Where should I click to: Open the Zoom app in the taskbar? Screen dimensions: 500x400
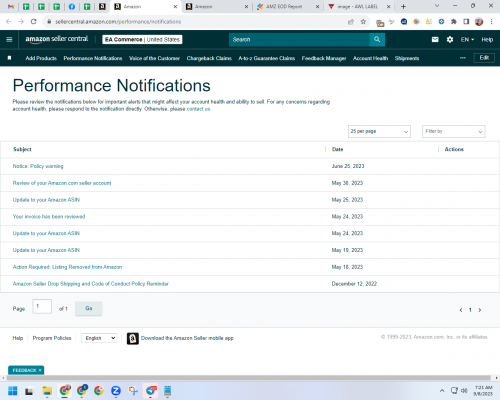coord(116,390)
